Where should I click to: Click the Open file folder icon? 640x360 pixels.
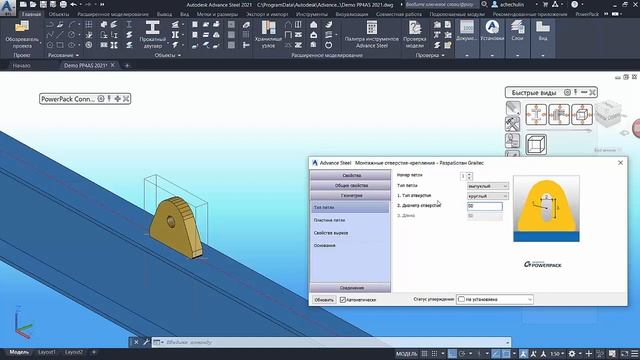click(33, 4)
